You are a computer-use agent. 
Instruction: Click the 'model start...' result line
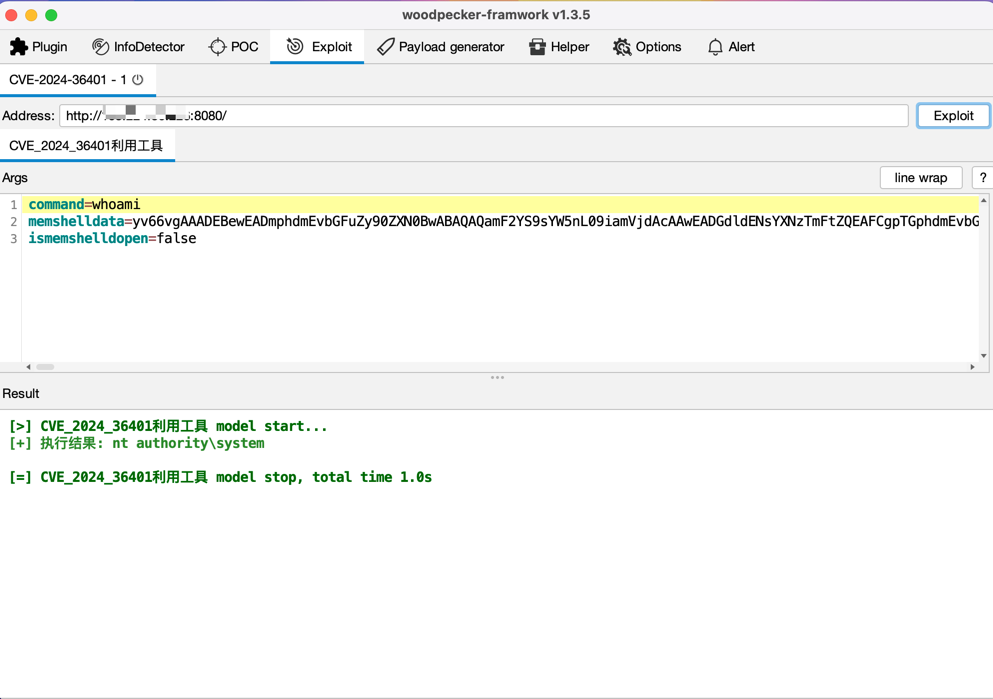pos(168,426)
